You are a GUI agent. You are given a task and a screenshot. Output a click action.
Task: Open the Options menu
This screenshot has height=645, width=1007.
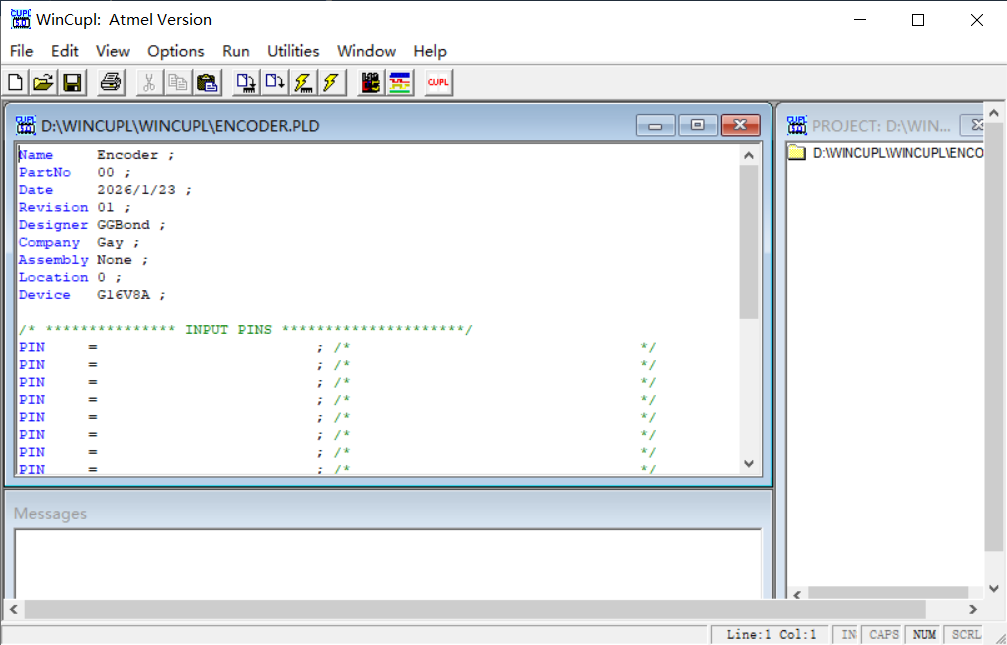pyautogui.click(x=175, y=51)
